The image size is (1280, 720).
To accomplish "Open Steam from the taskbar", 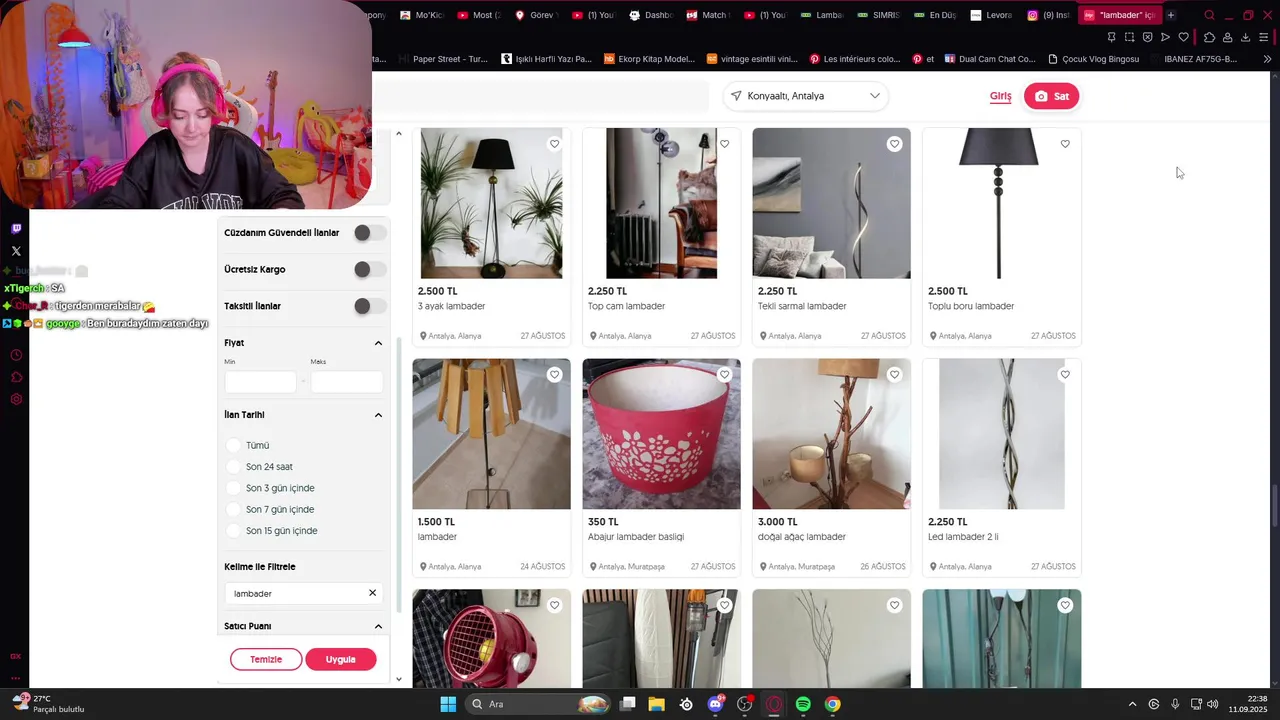I will [x=686, y=704].
